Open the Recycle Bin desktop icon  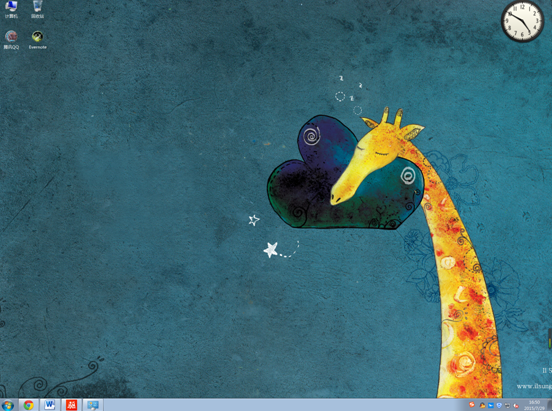[x=37, y=10]
